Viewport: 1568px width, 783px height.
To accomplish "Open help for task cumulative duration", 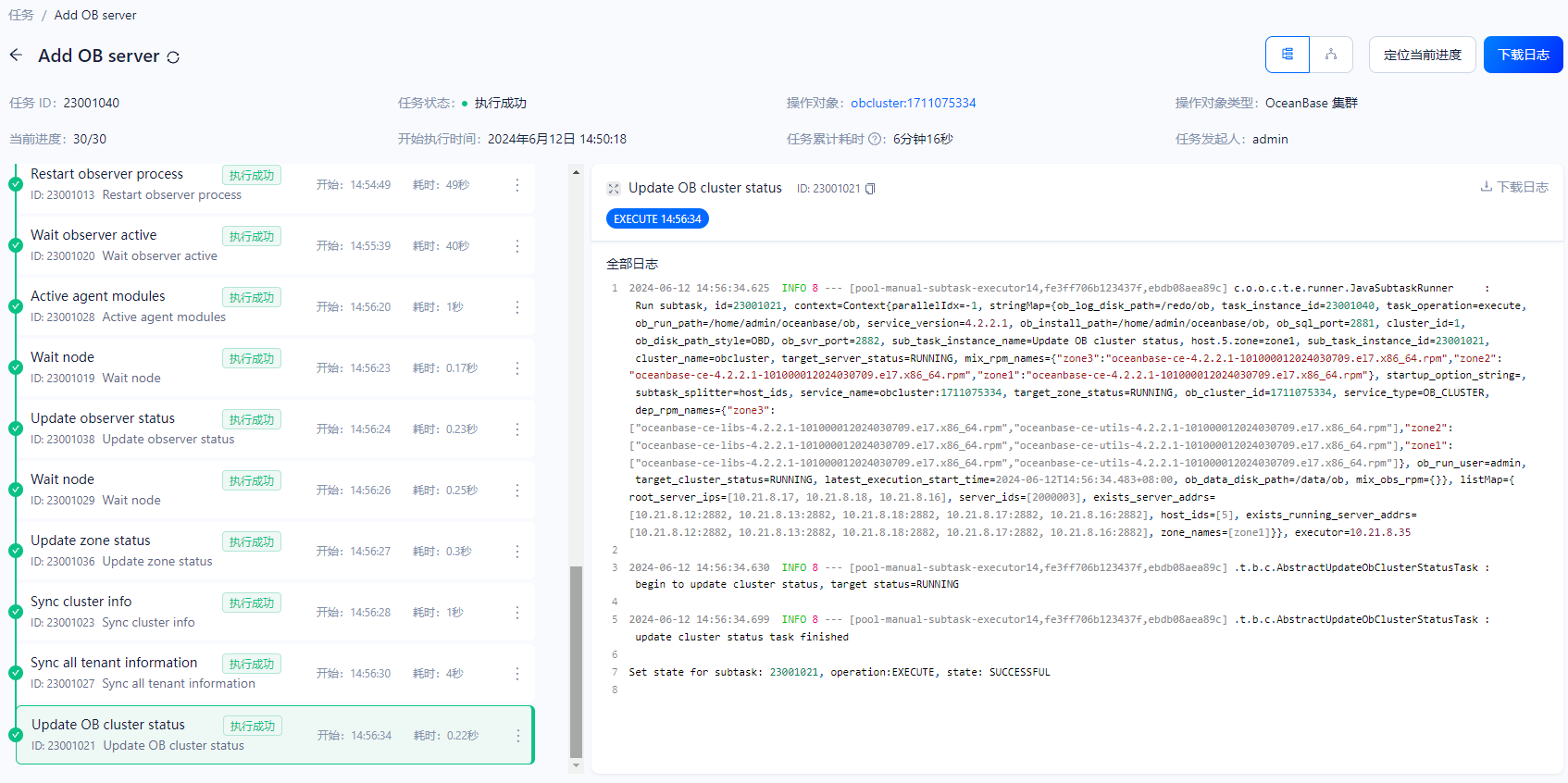I will coord(875,140).
